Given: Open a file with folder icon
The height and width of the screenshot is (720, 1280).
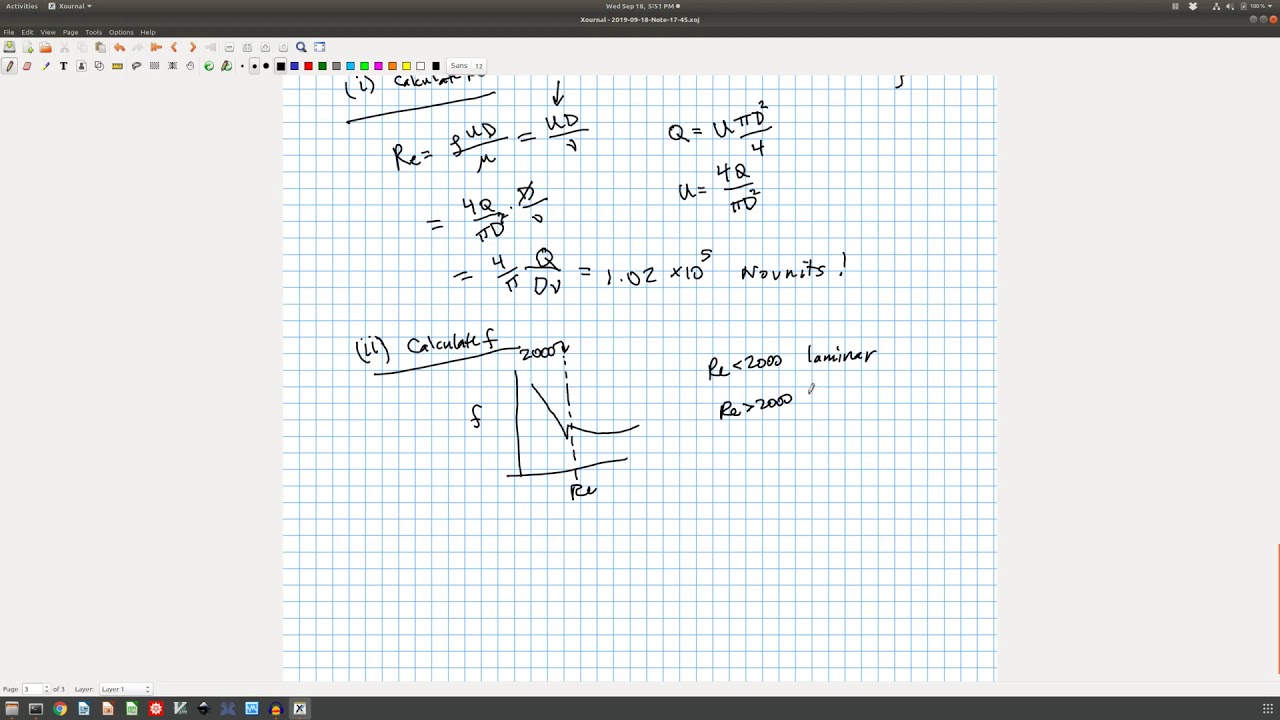Looking at the screenshot, I should (45, 47).
